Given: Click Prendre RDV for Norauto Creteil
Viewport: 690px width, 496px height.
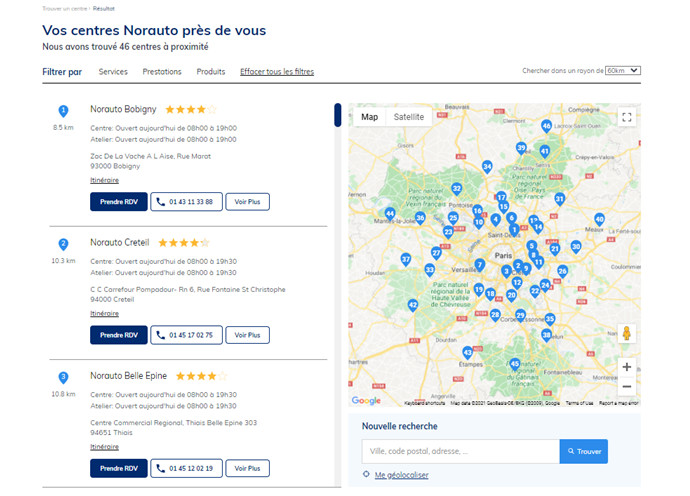Looking at the screenshot, I should (119, 335).
